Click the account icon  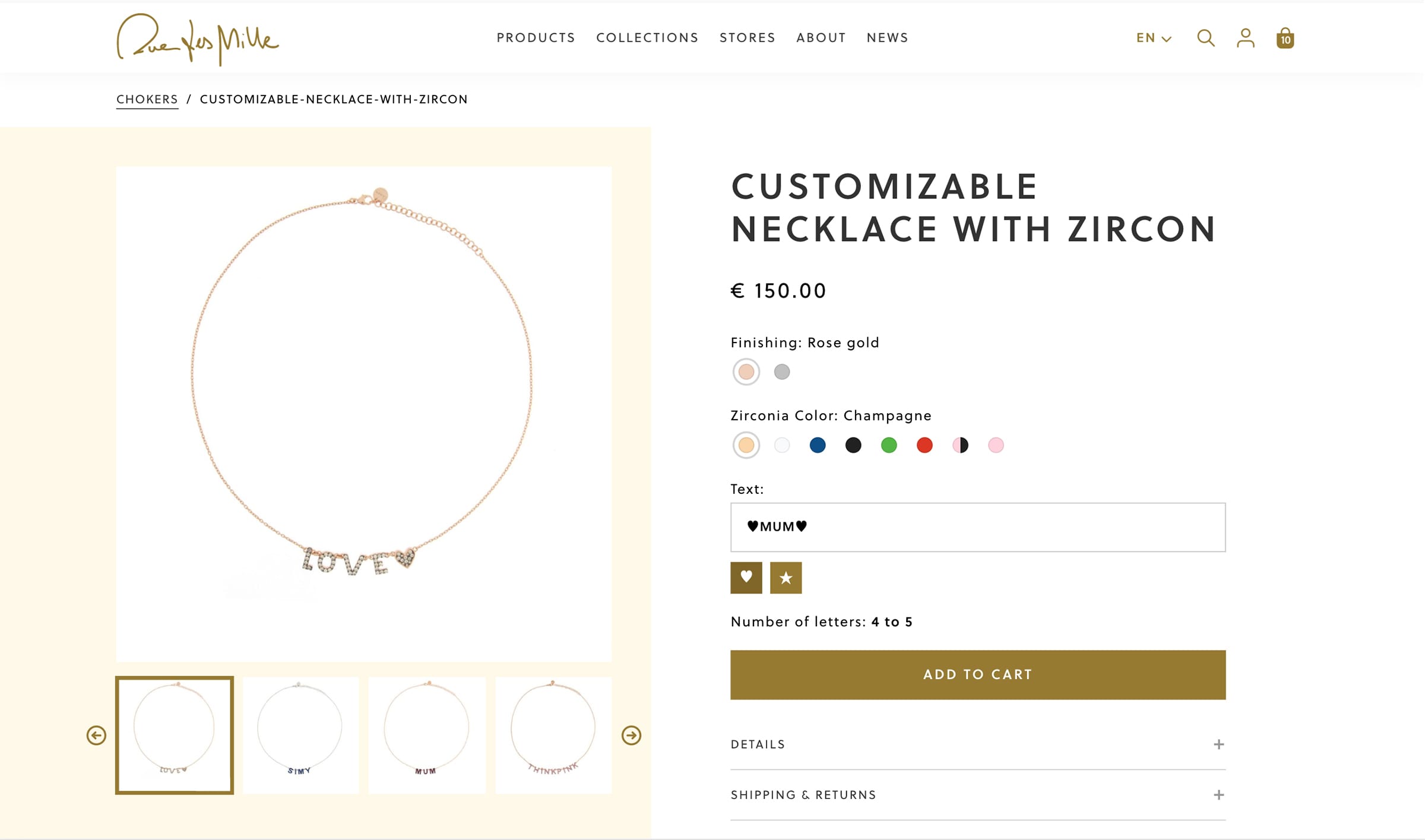tap(1244, 37)
